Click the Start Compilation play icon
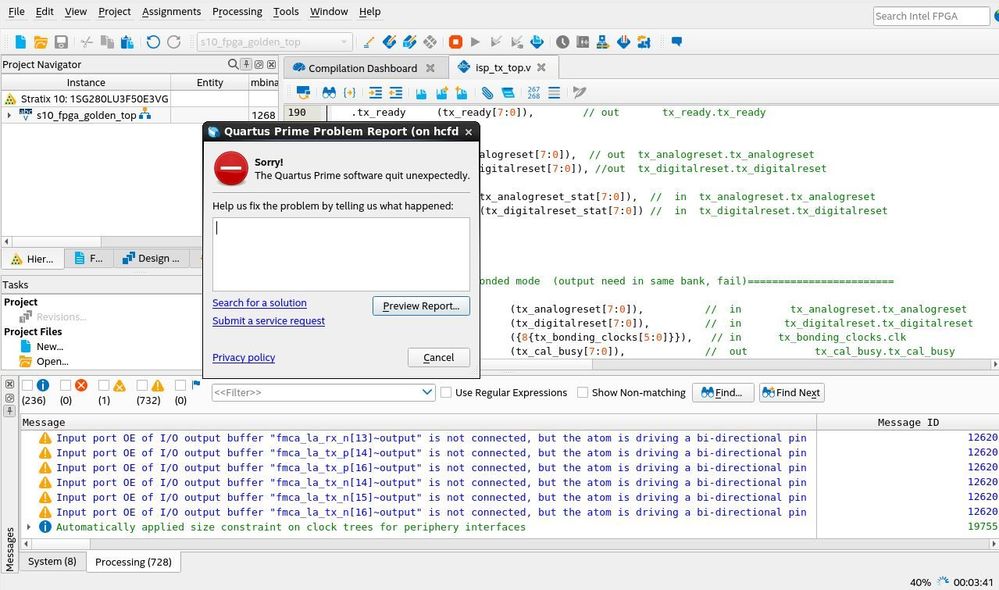The height and width of the screenshot is (590, 999). (475, 42)
